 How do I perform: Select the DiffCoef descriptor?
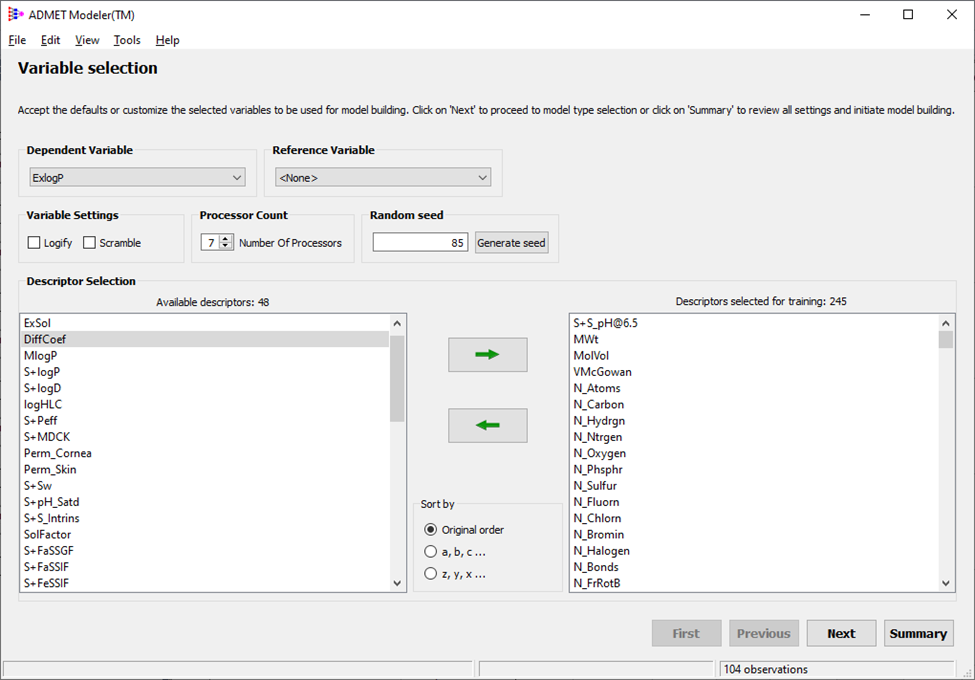(x=205, y=339)
